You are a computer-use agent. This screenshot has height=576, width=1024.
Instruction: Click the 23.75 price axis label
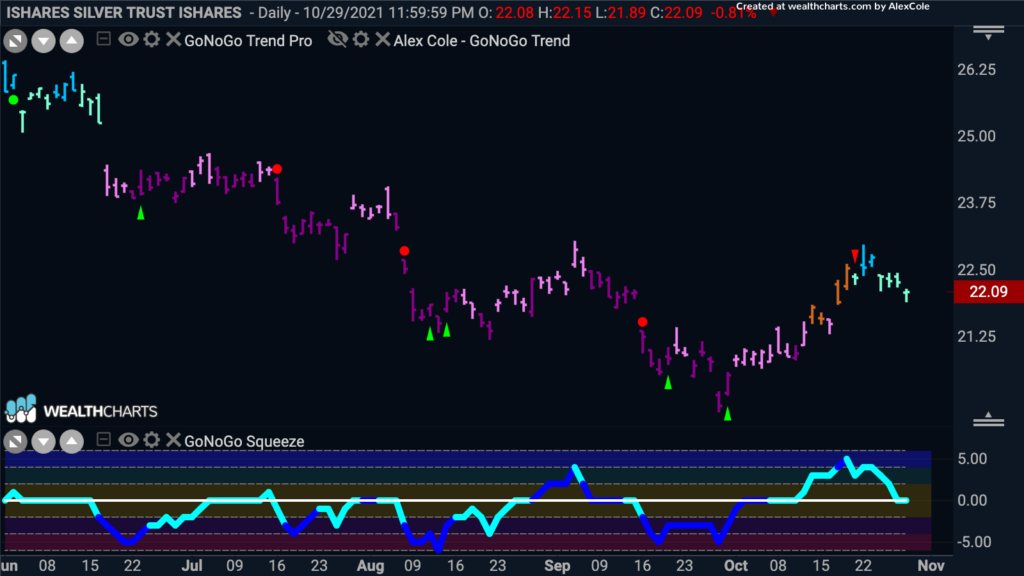[976, 203]
